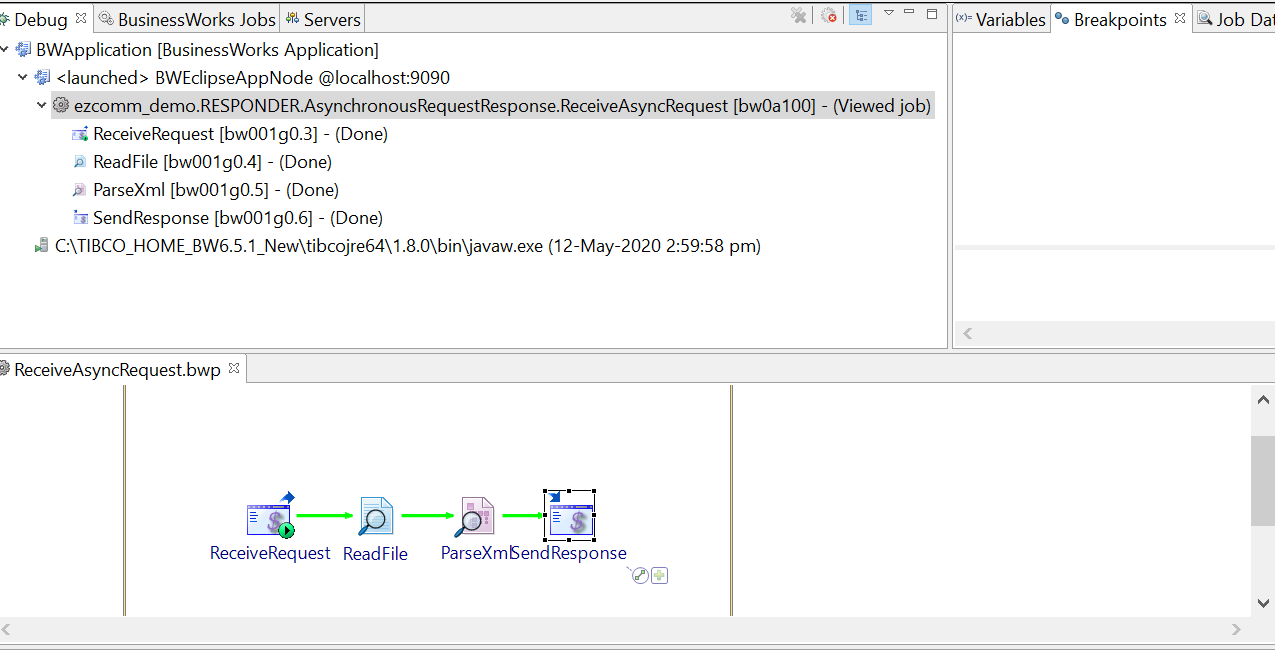Screen dimensions: 1275x650
Task: Click the ParseXml row icon in Debug tree
Action: point(80,189)
